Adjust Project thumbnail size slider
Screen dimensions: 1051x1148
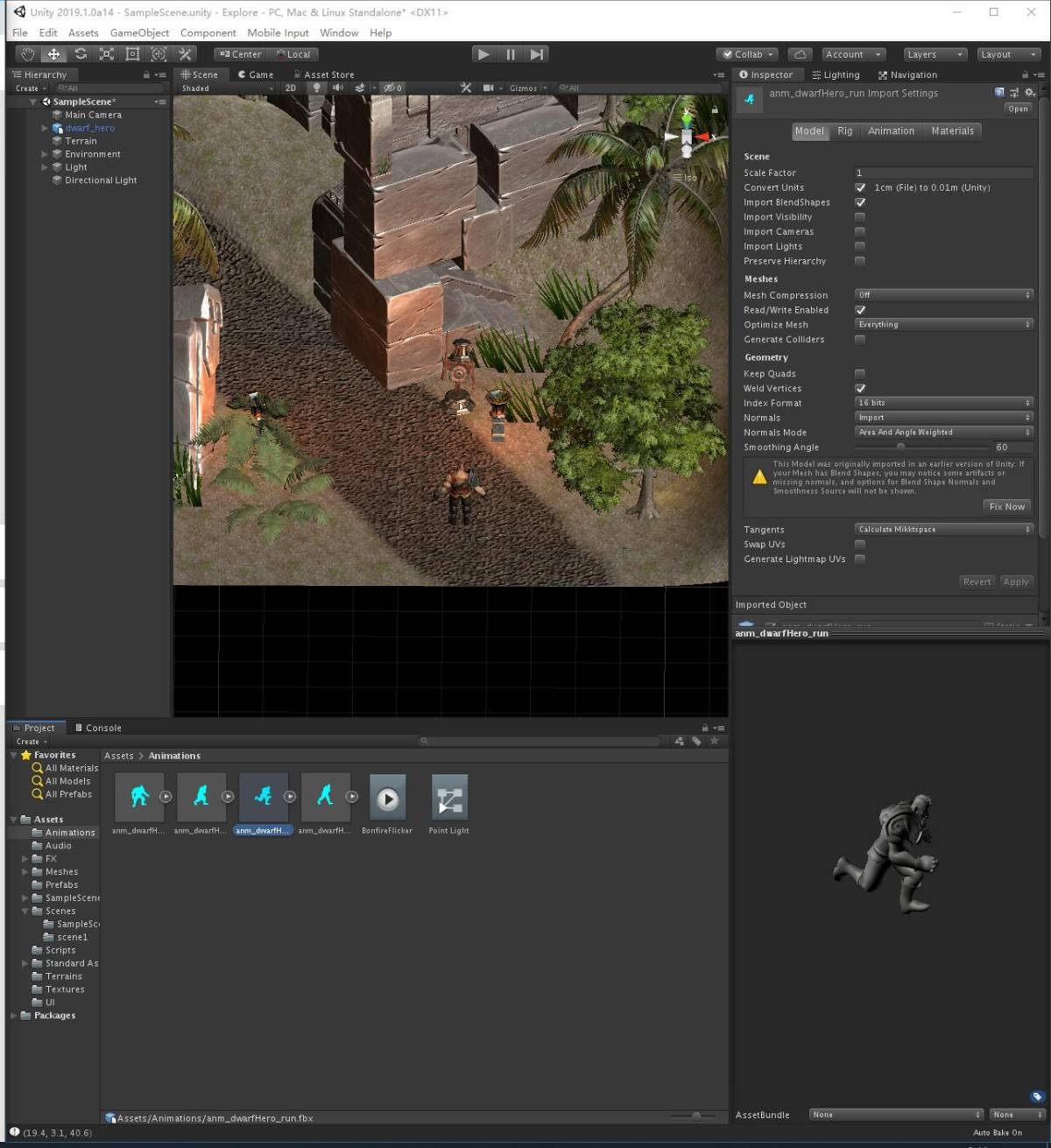[x=696, y=1116]
